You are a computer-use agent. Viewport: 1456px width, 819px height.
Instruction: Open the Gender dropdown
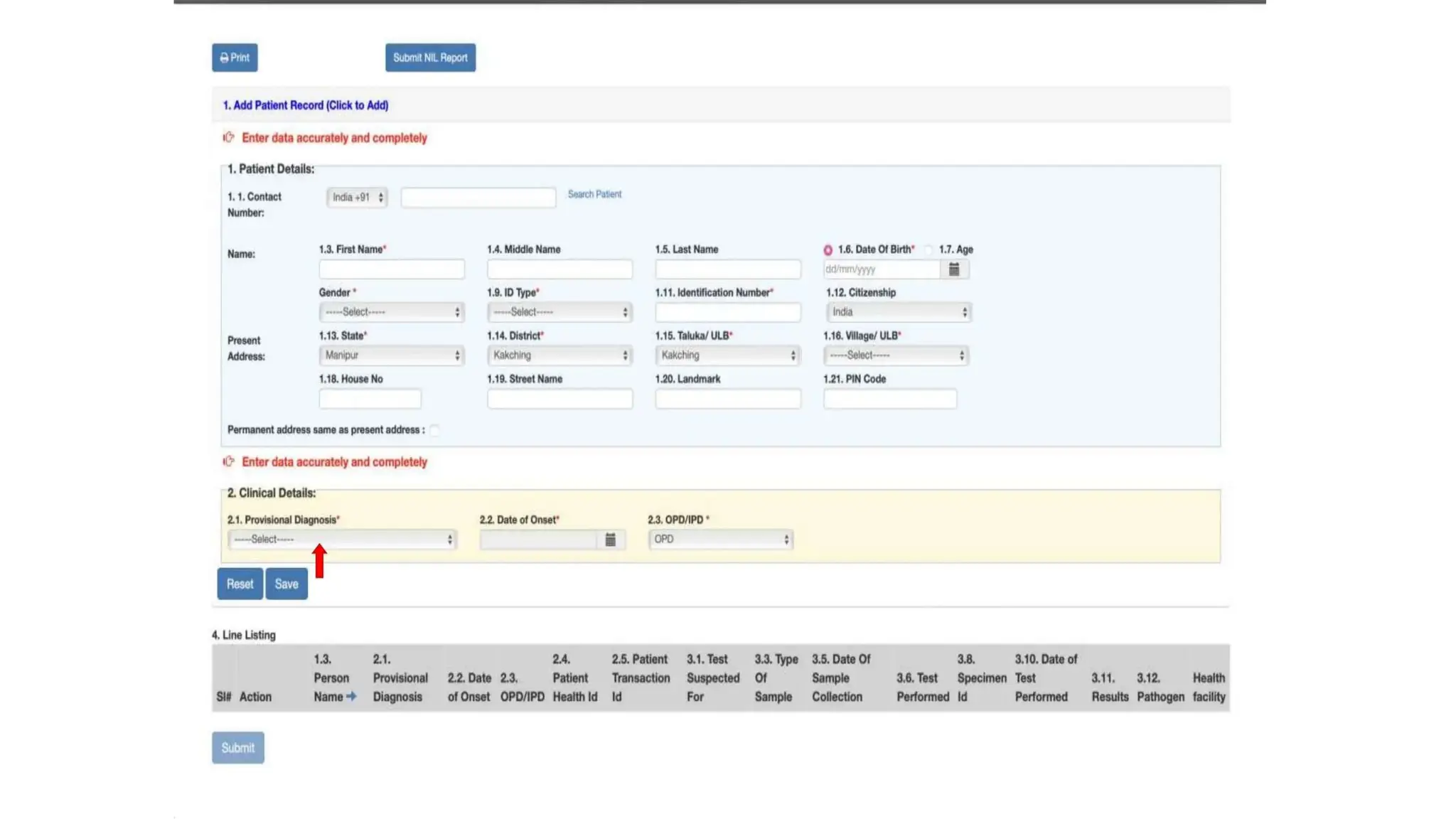(x=392, y=312)
